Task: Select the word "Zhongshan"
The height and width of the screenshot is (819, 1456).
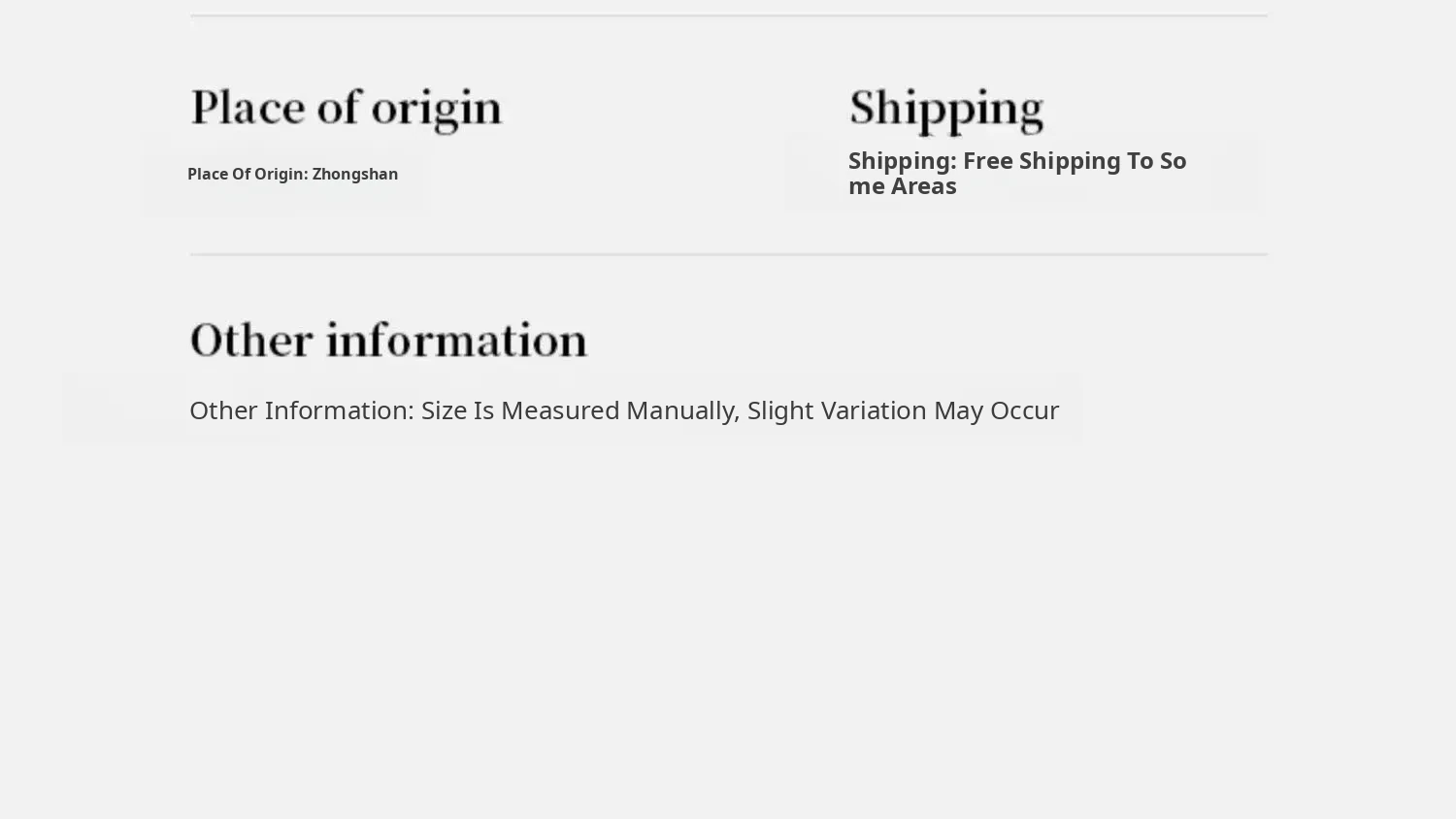Action: pos(354,175)
